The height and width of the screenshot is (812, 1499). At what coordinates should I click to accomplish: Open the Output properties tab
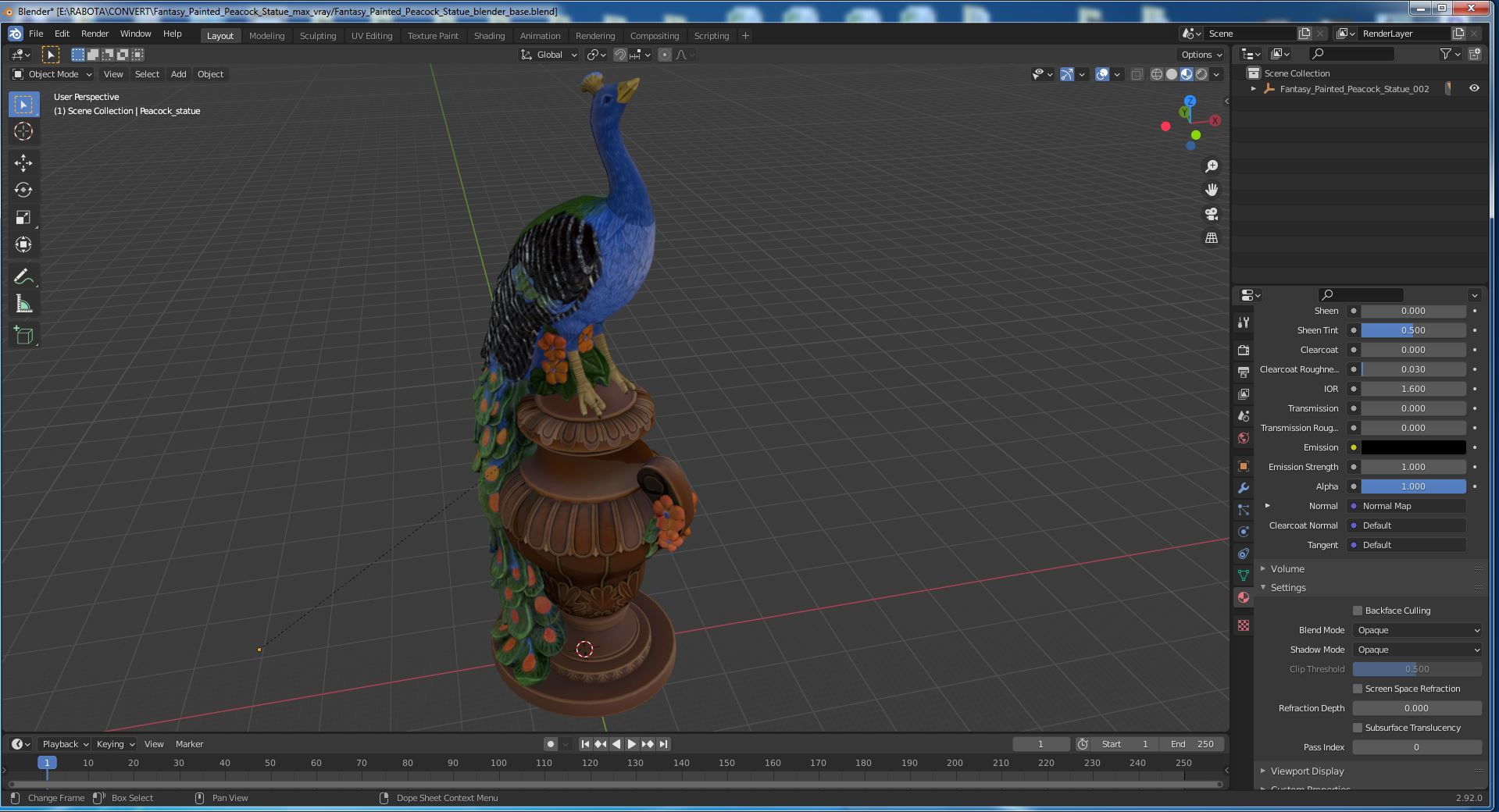(x=1244, y=372)
